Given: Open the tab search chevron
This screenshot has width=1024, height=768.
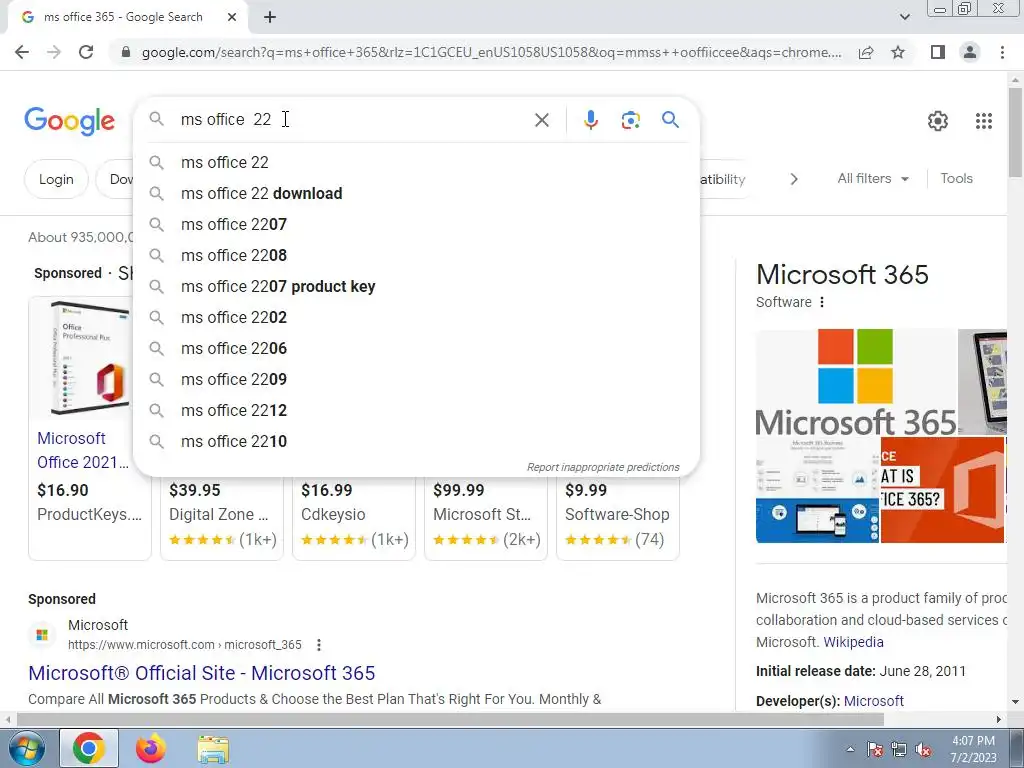Looking at the screenshot, I should click(x=904, y=18).
